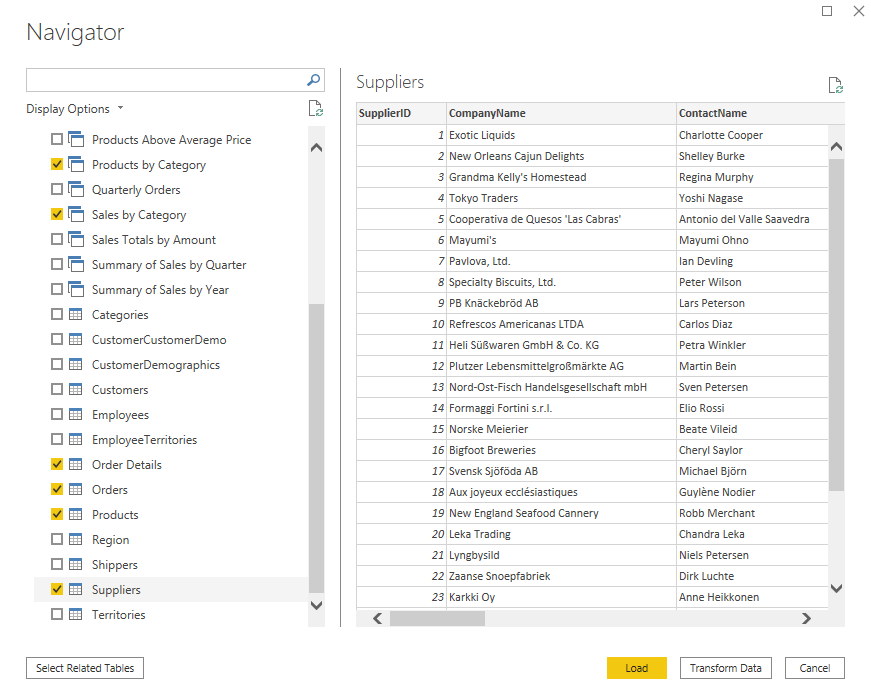Select the Shippers tree item label
Image resolution: width=871 pixels, height=693 pixels.
(114, 565)
